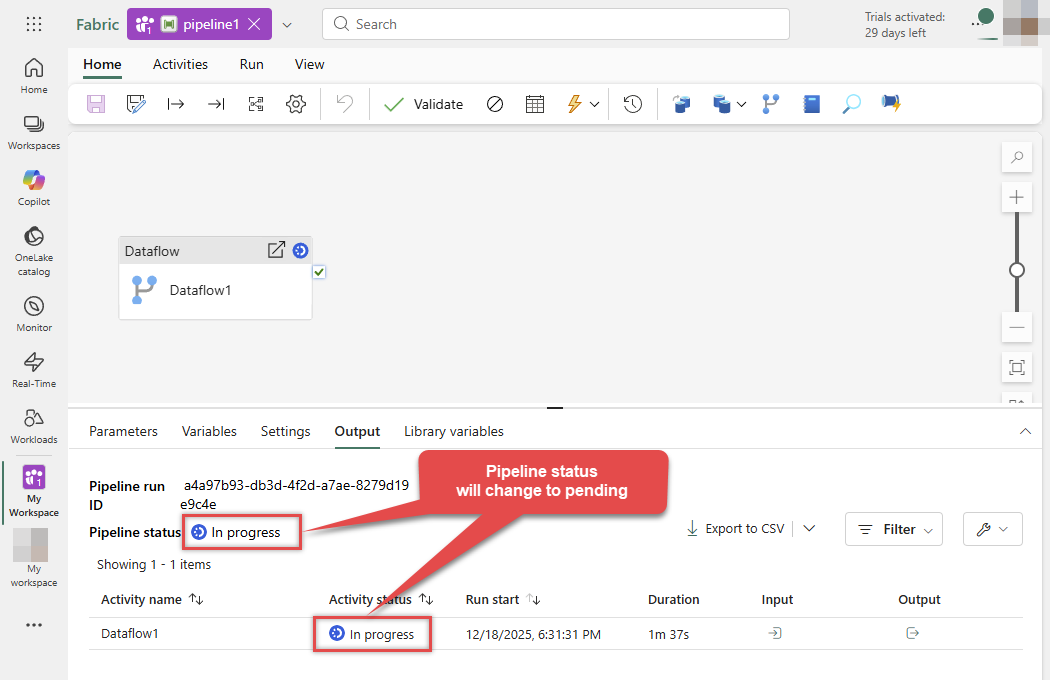
Task: Click the Save icon in the toolbar
Action: click(x=96, y=104)
